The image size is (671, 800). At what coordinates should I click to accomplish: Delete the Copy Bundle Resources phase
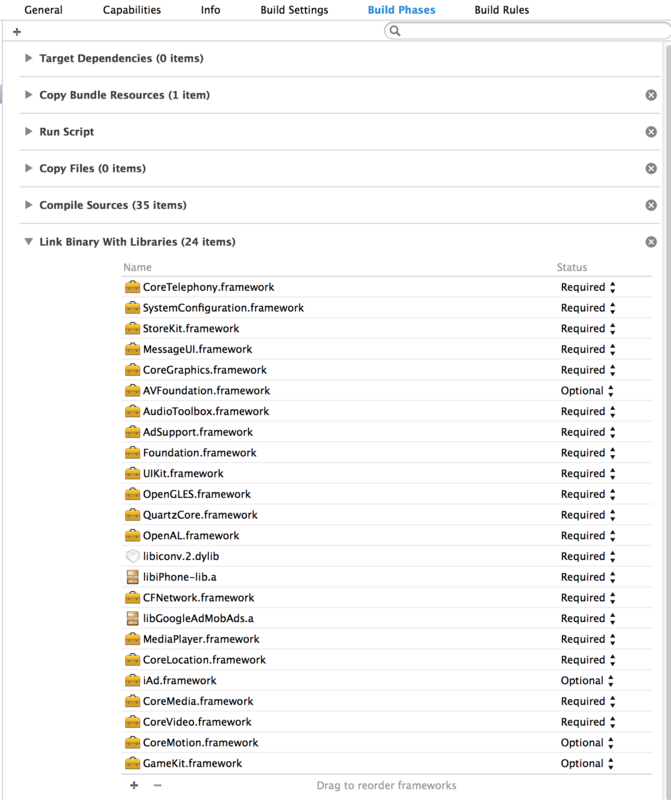coord(651,95)
